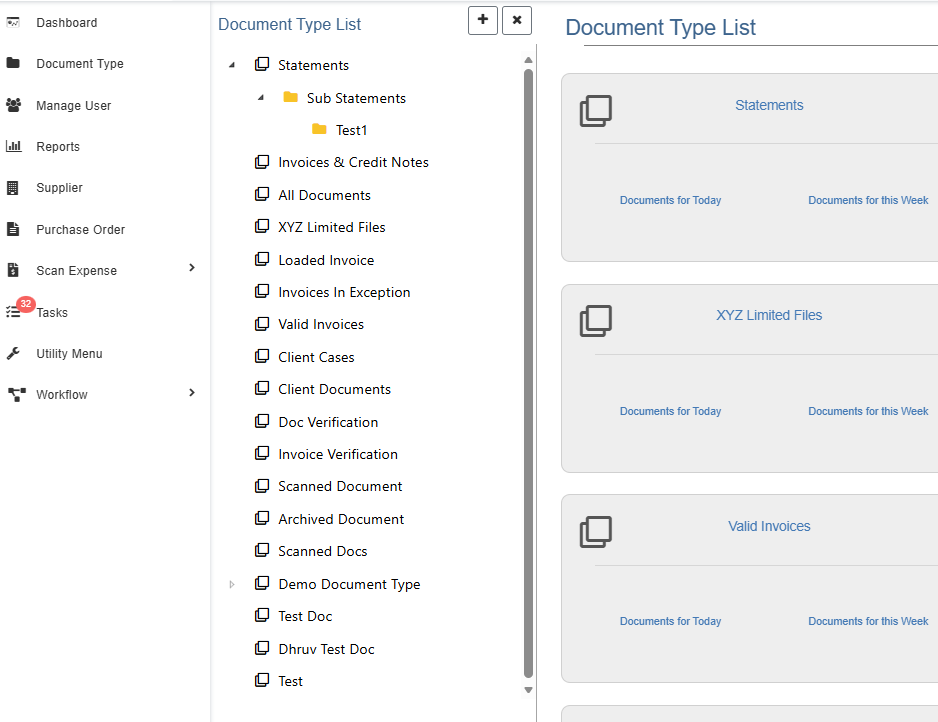Click the Dashboard icon in sidebar
Screen dimensions: 938x722
tap(13, 23)
